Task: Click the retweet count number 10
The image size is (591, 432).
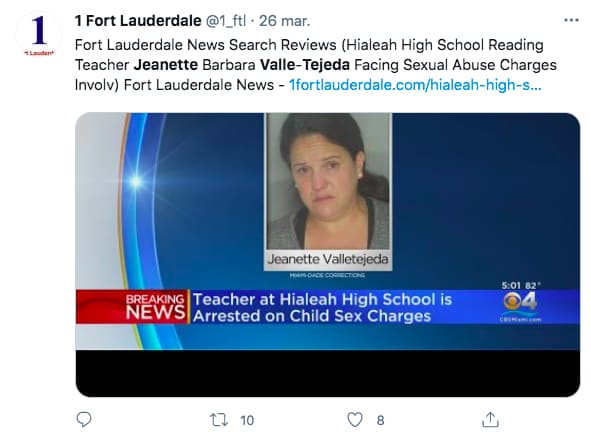Action: tap(247, 420)
